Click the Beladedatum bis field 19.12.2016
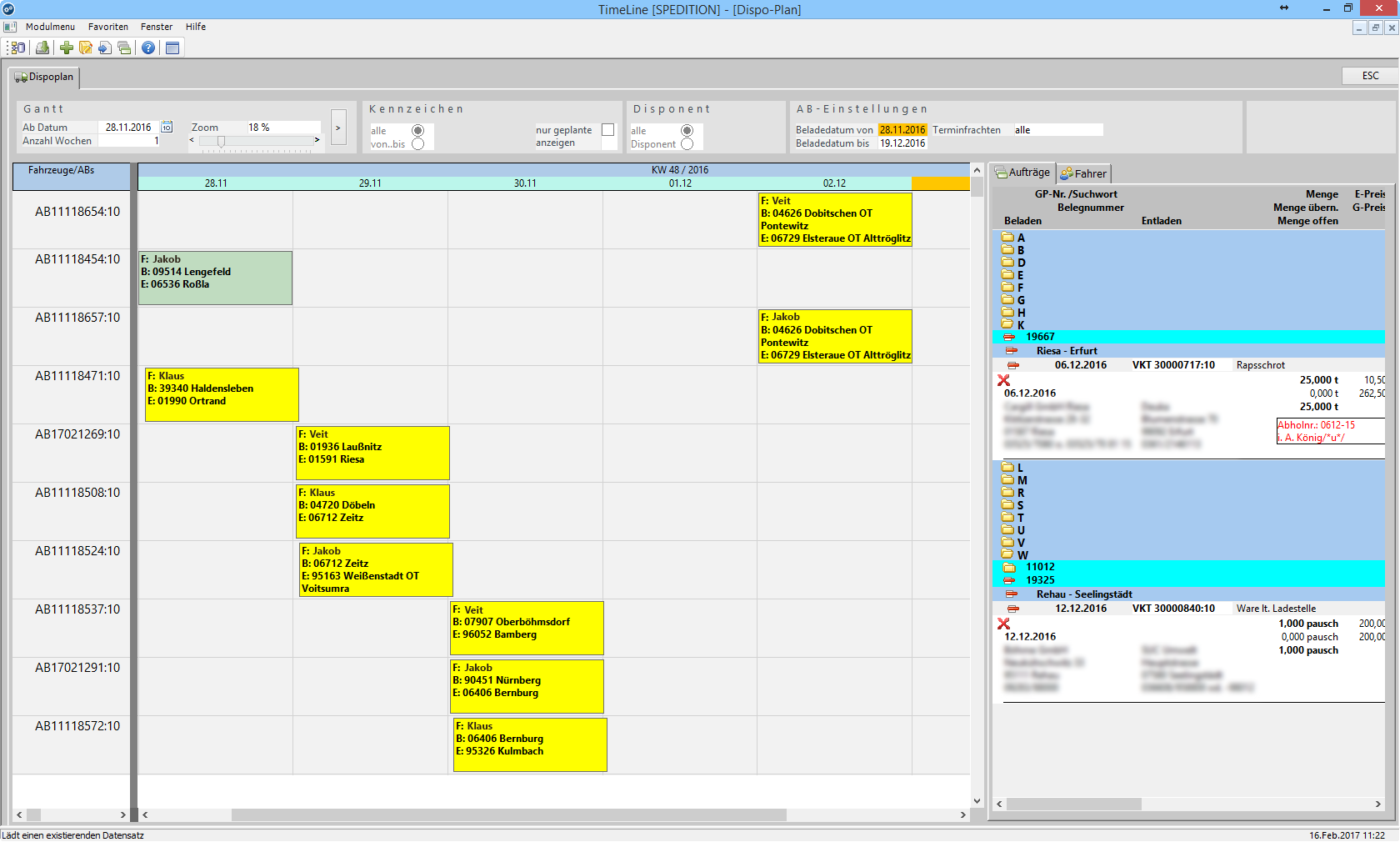1400x842 pixels. click(x=902, y=143)
